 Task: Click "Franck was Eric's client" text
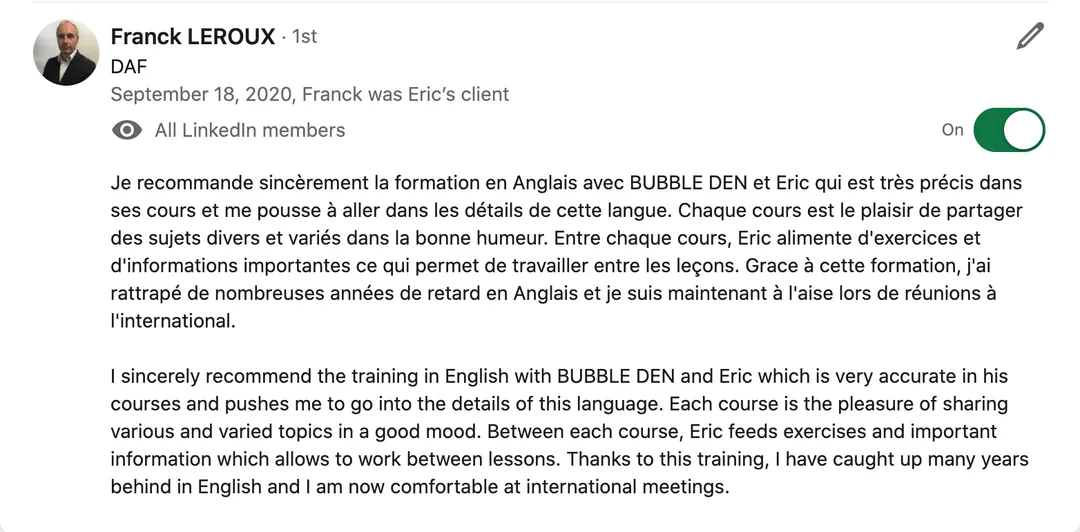(x=406, y=94)
